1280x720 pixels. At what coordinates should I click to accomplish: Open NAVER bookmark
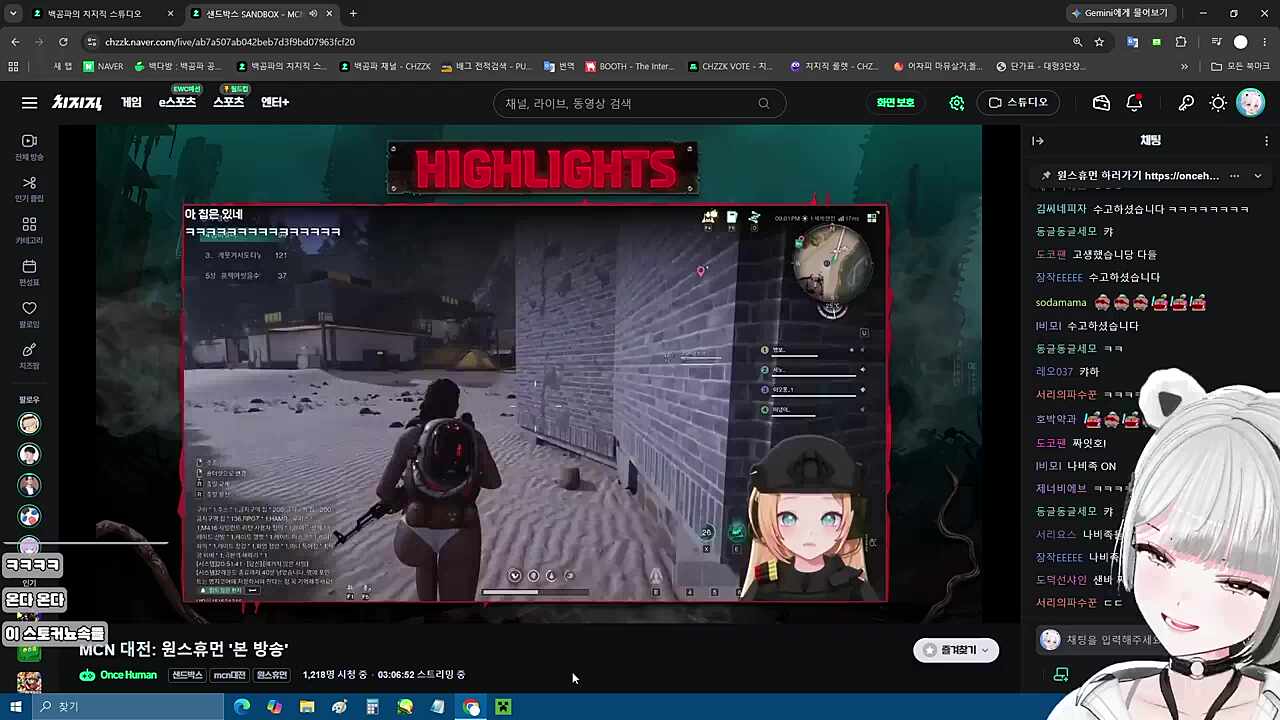click(104, 67)
